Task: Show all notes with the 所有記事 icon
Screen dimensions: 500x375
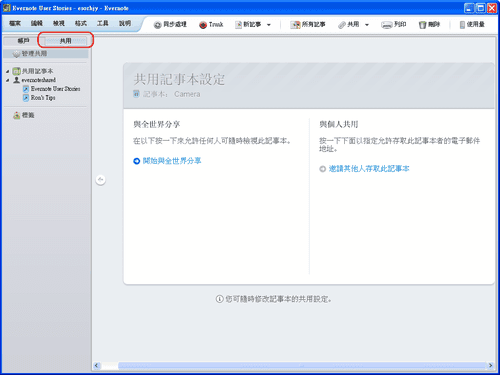Action: pyautogui.click(x=295, y=25)
